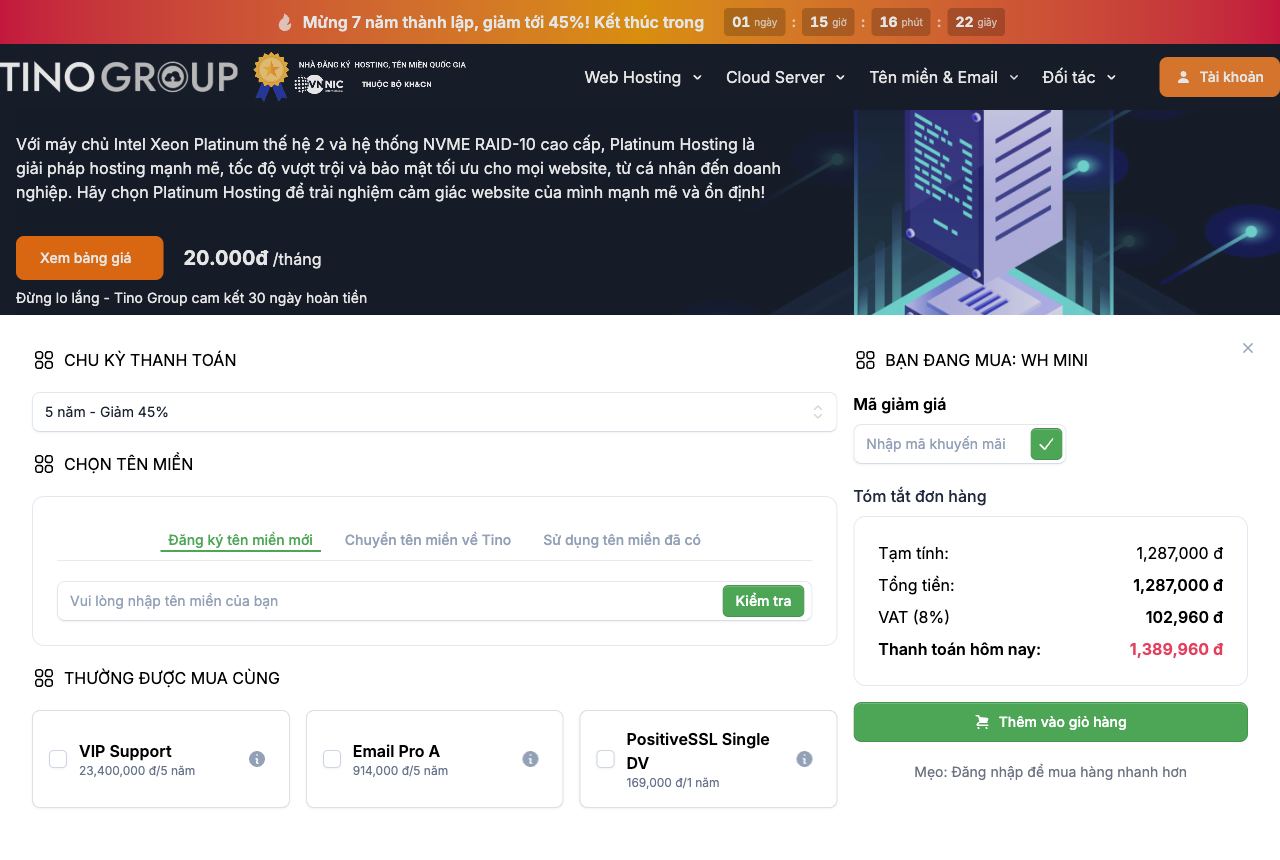Image resolution: width=1280 pixels, height=860 pixels.
Task: Click the 30 ngày hoàn tiền guarantee text
Action: tap(191, 298)
